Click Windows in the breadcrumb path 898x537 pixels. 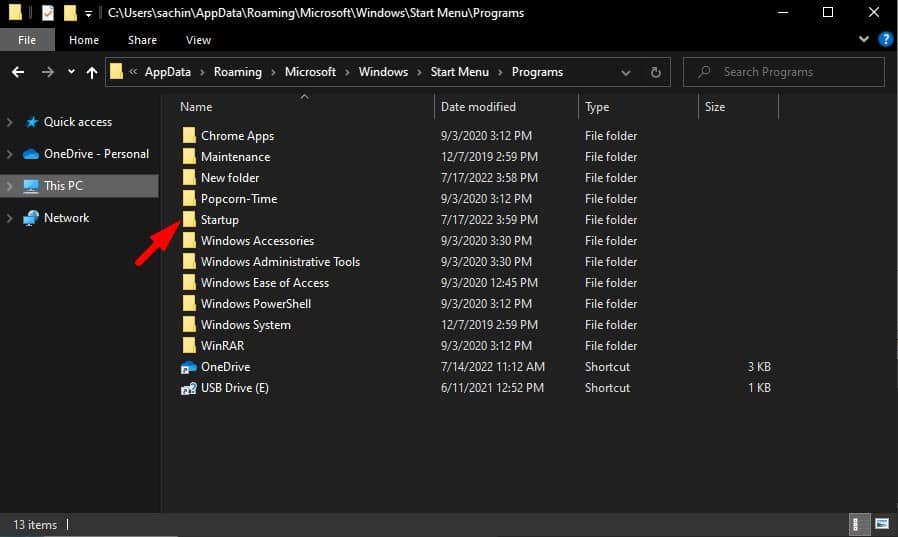pos(383,72)
